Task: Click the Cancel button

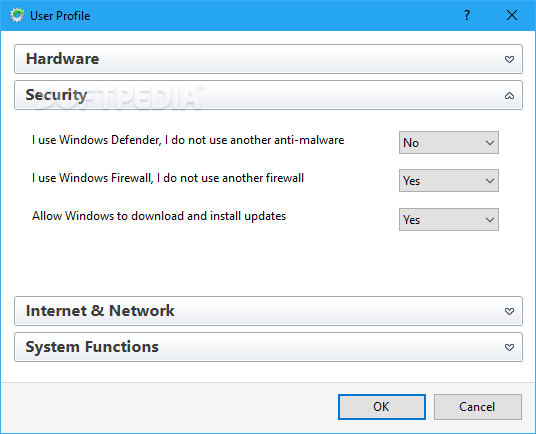Action: (478, 407)
